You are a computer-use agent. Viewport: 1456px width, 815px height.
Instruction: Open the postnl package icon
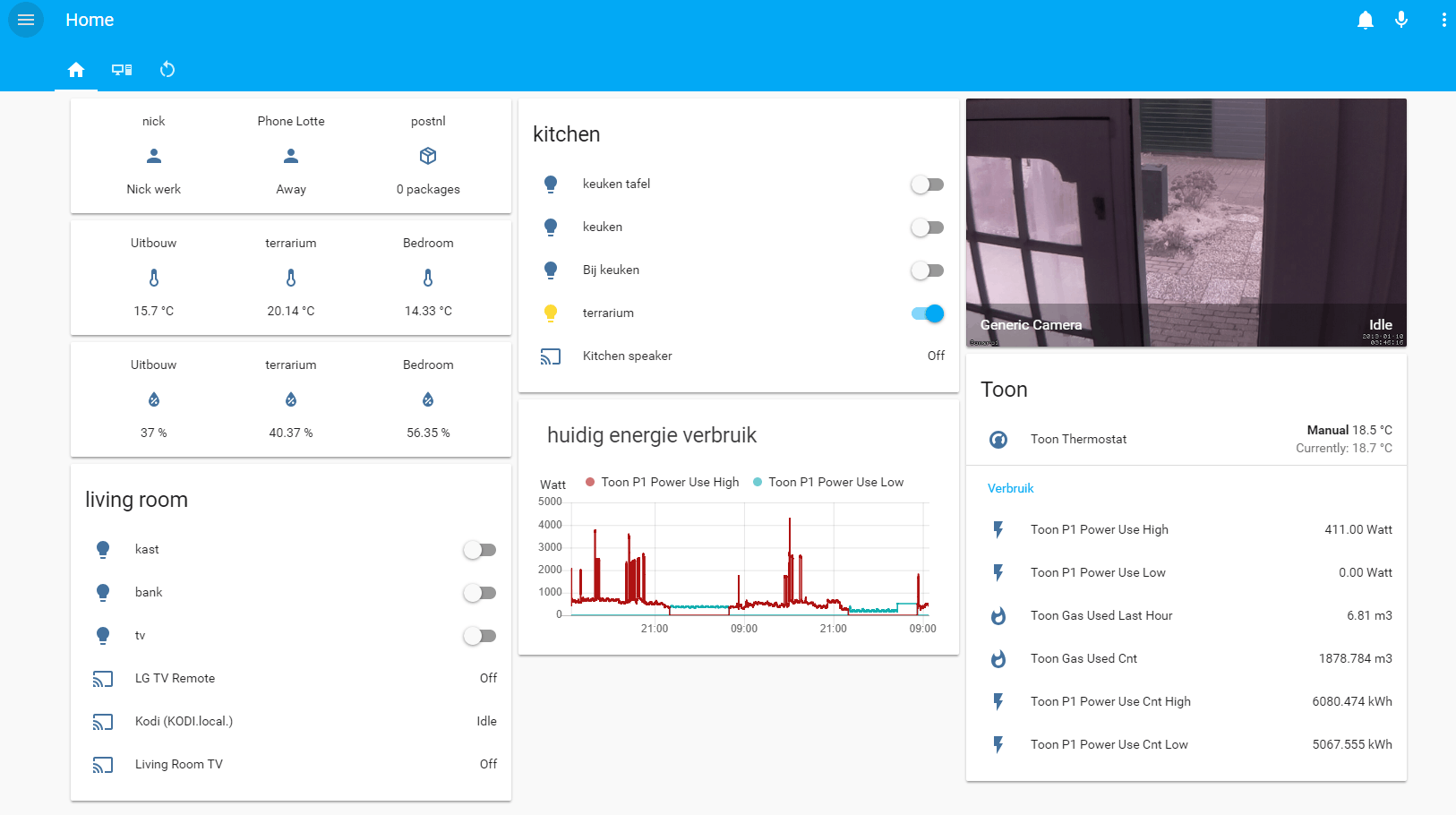(428, 156)
